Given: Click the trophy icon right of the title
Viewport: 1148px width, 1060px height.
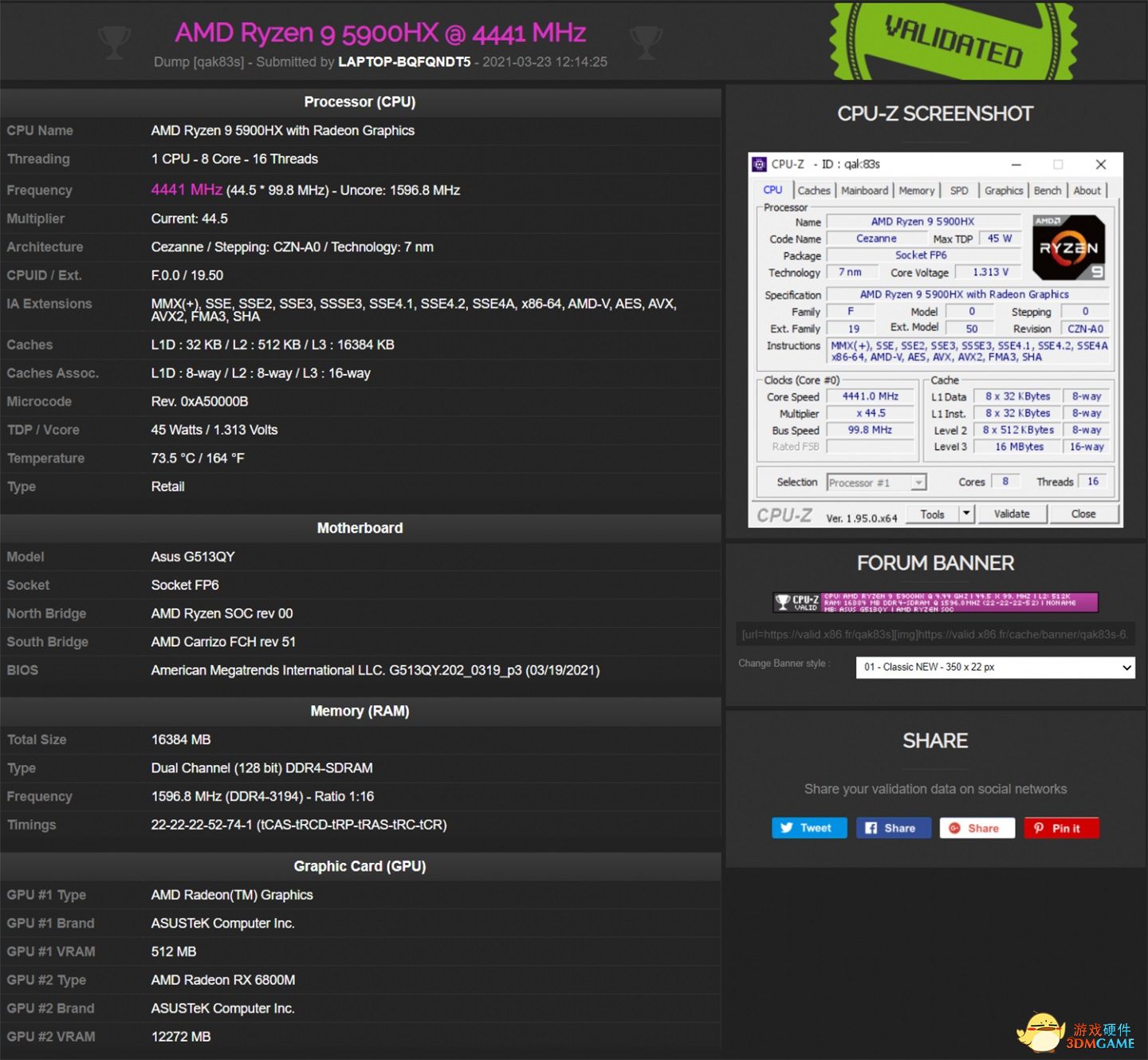Looking at the screenshot, I should 646,42.
